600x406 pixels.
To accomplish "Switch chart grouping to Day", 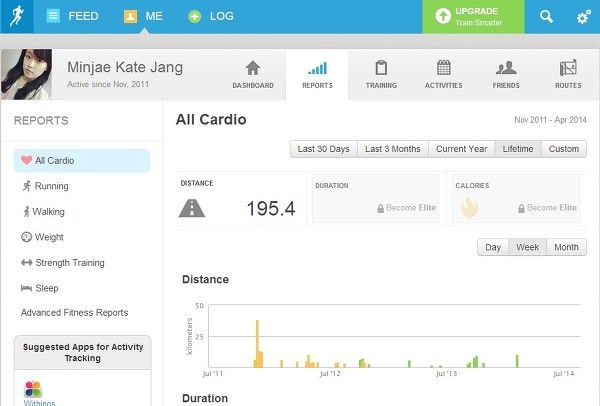I will point(493,247).
